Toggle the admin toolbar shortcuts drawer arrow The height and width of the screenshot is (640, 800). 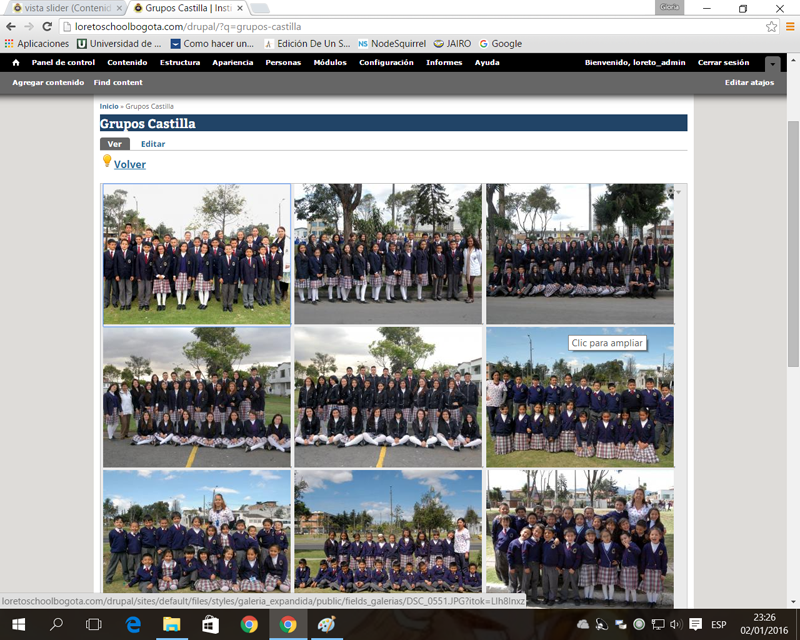[771, 64]
